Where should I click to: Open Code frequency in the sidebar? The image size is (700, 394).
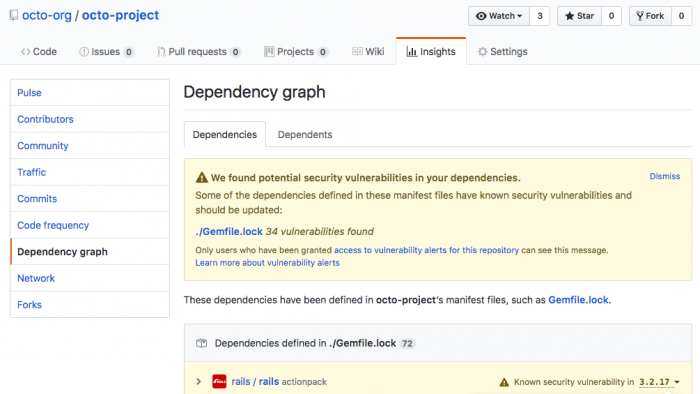(90, 225)
